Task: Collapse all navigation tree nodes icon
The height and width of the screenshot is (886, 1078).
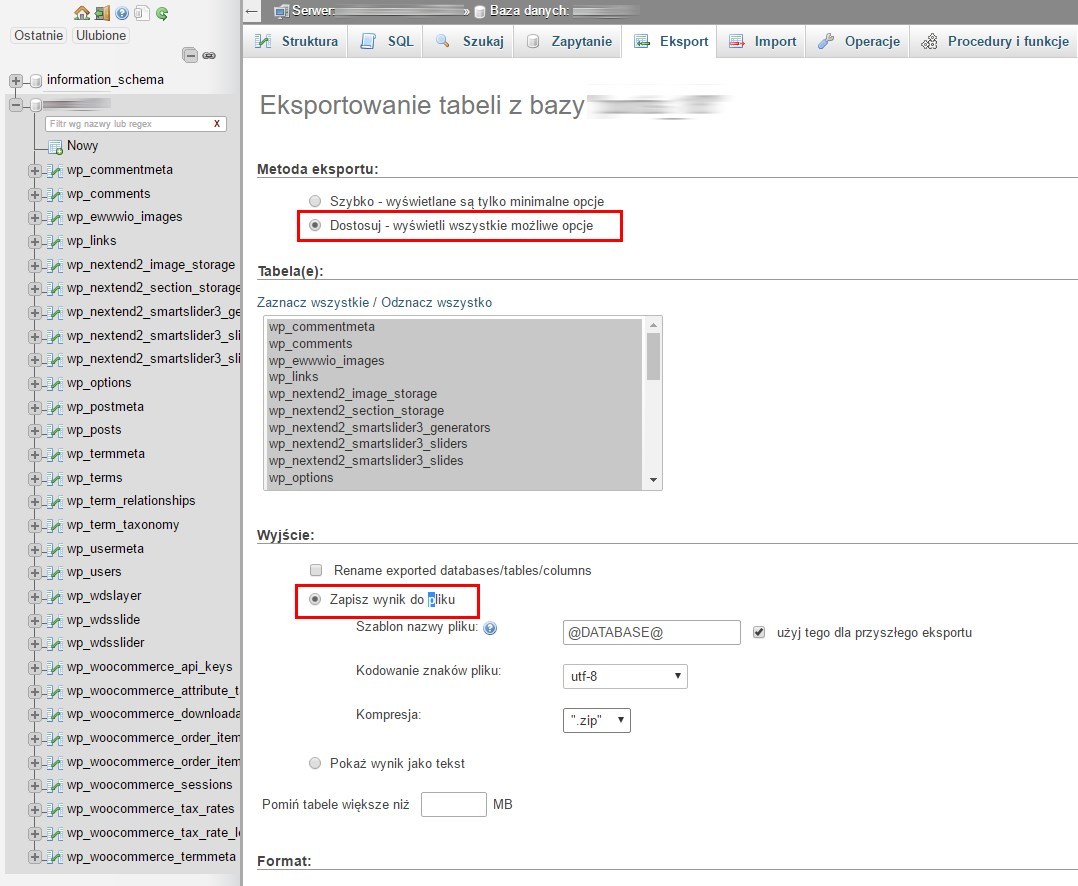Action: click(190, 55)
